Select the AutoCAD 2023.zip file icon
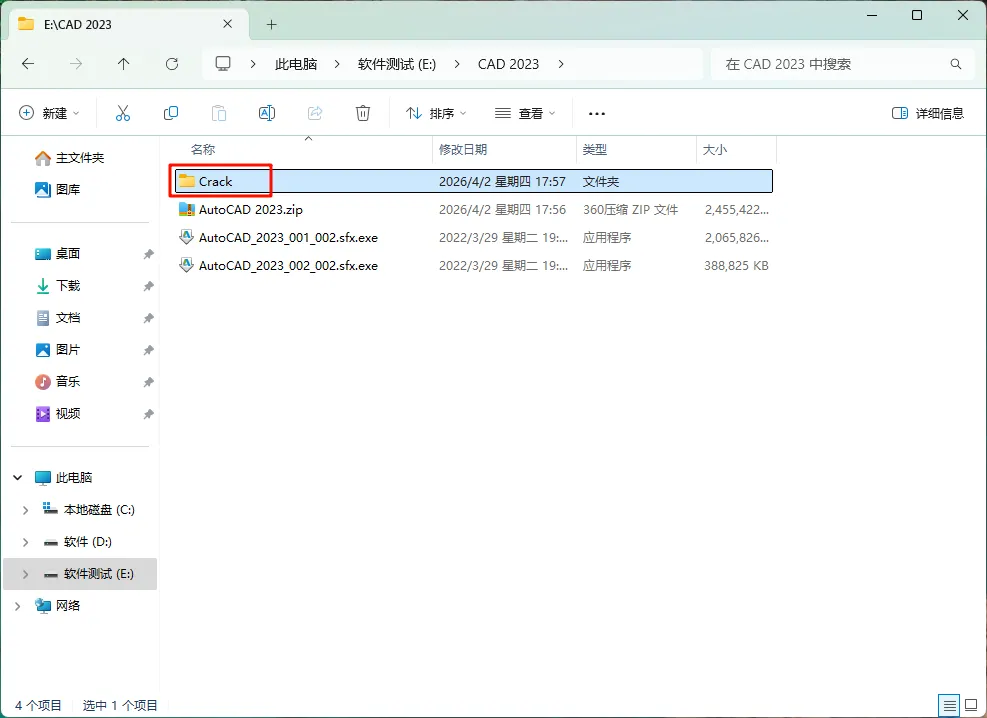Screen dimensions: 987x718 click(186, 210)
